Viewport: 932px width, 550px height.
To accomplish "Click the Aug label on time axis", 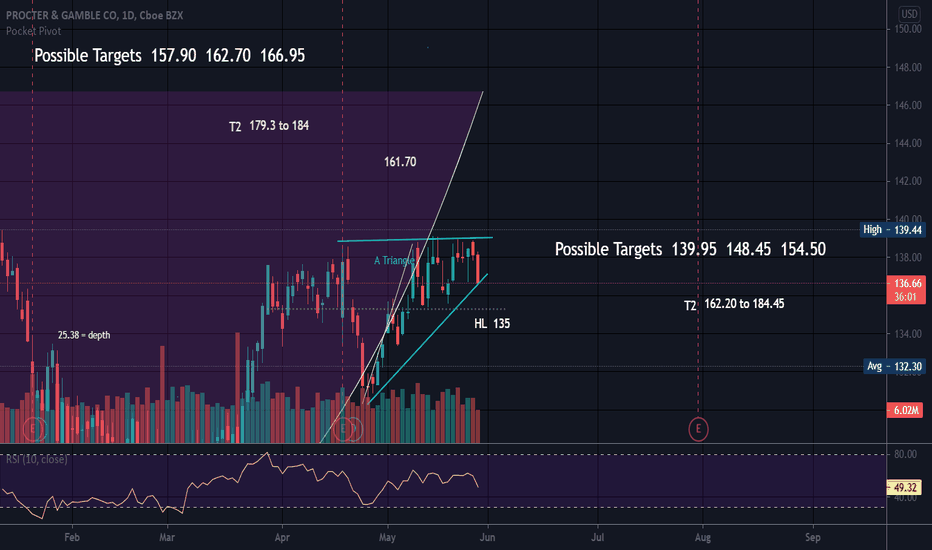I will (703, 537).
